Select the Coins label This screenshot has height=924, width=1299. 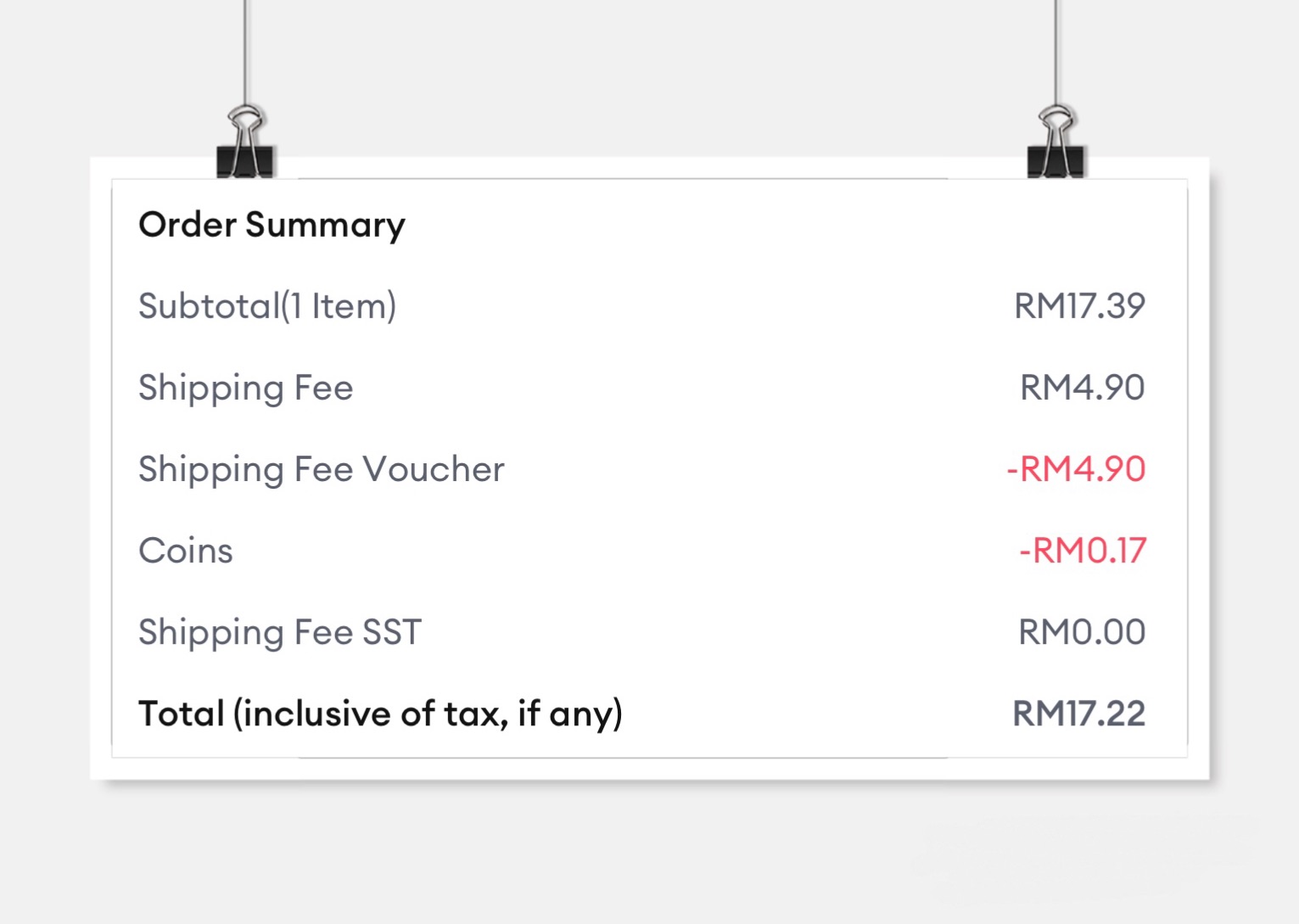point(185,551)
